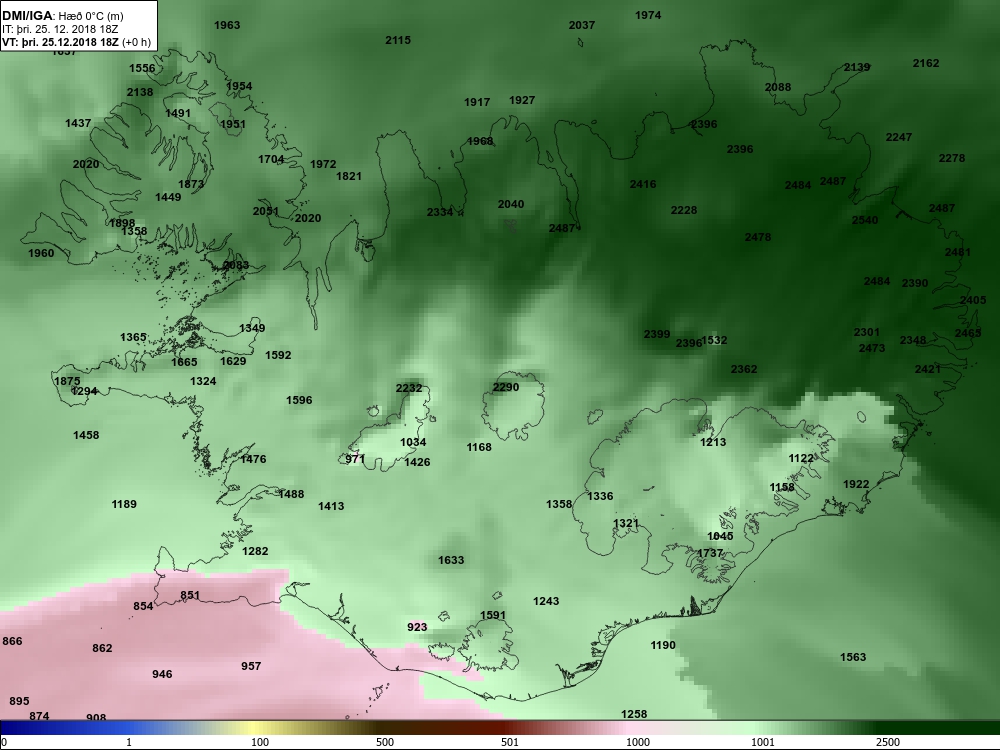Select the 2540 value in the east
The image size is (1000, 750).
point(865,221)
